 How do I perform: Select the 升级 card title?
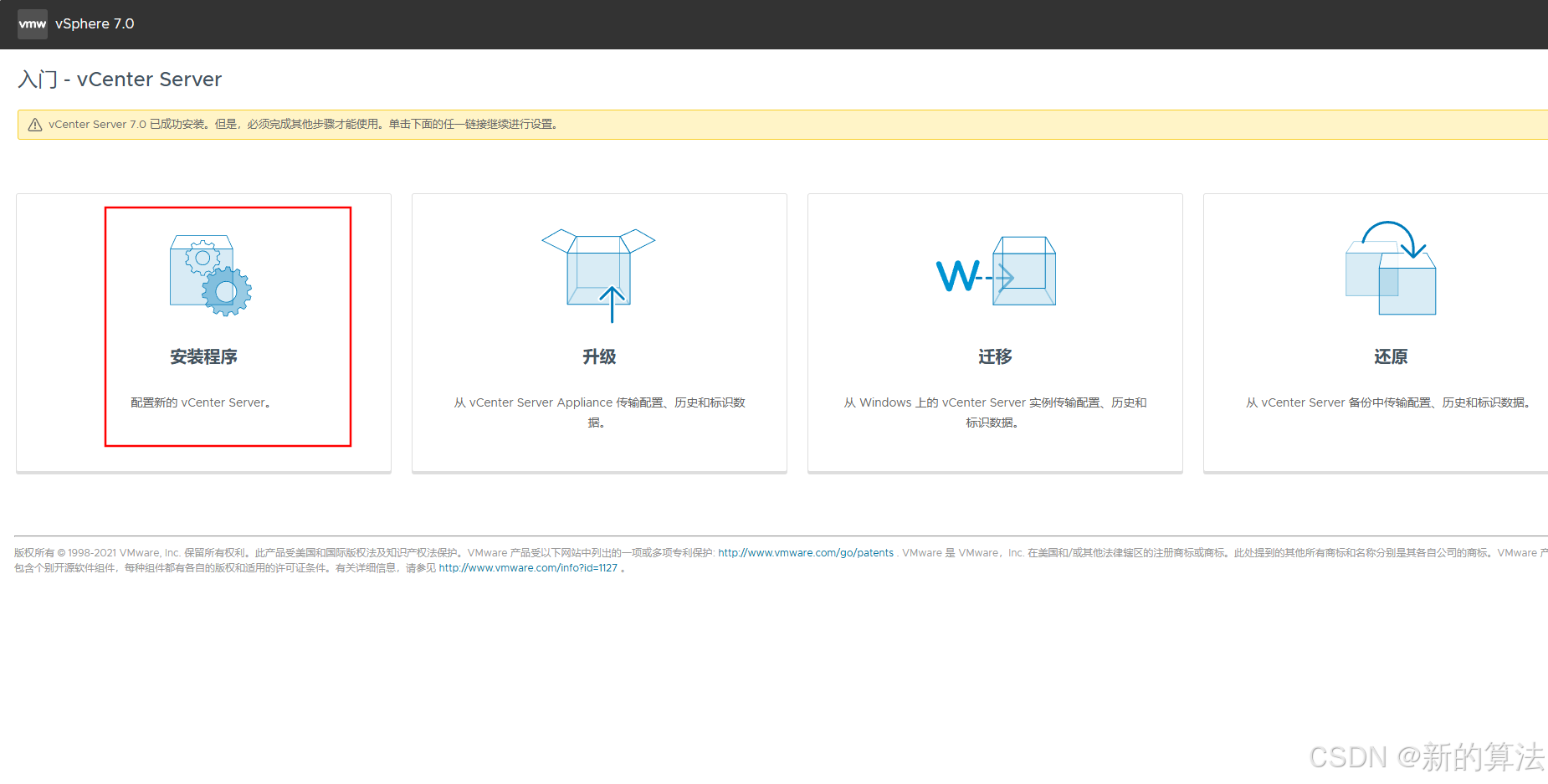pyautogui.click(x=599, y=357)
